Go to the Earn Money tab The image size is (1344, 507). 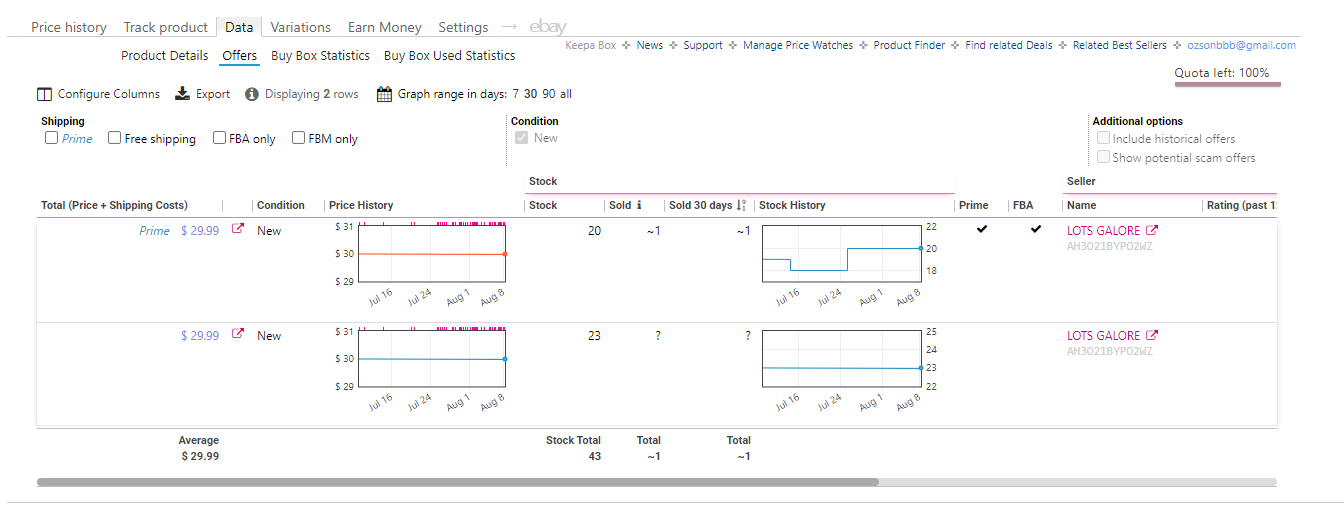pos(385,27)
